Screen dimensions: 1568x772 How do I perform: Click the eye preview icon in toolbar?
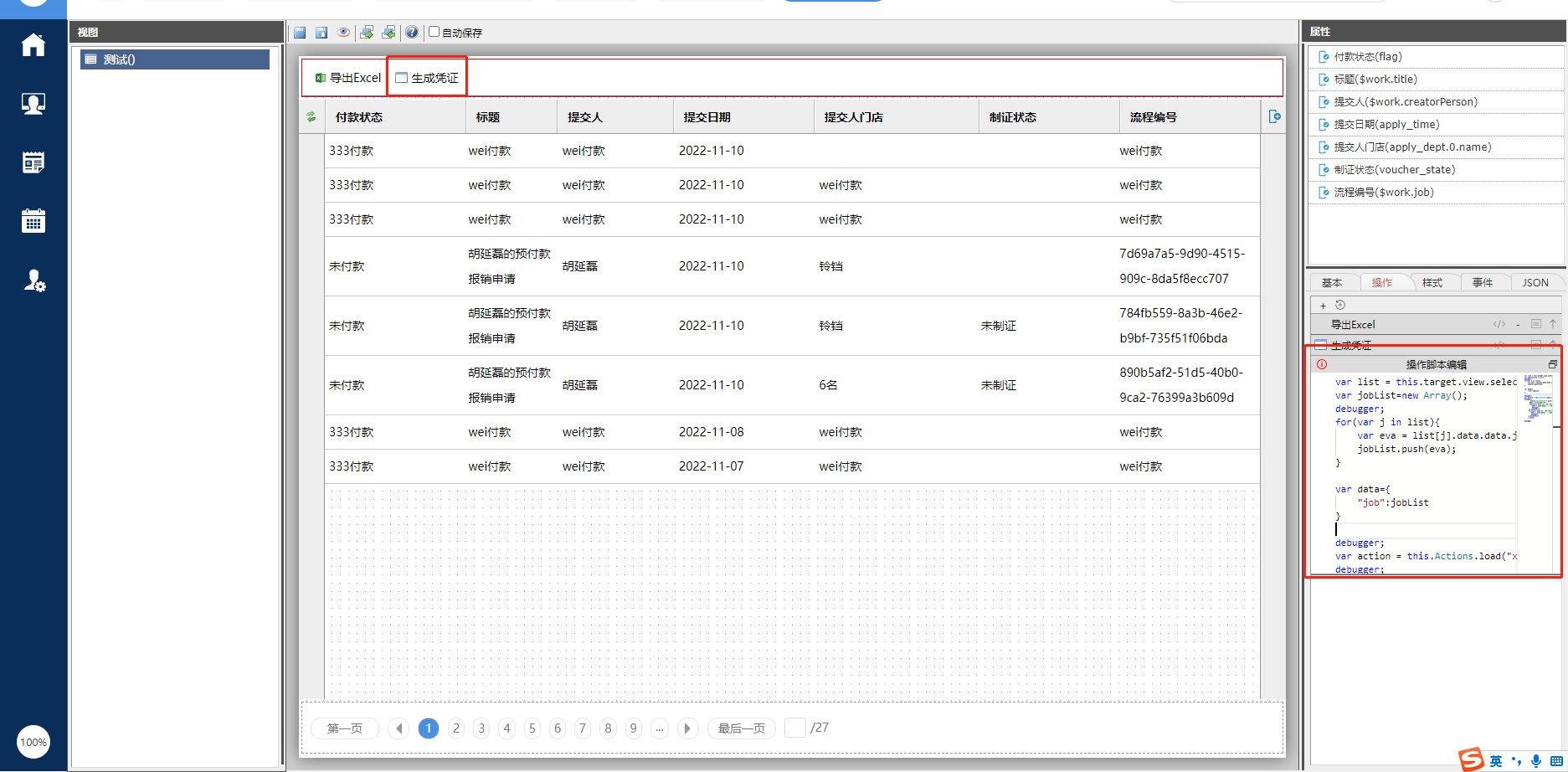343,33
